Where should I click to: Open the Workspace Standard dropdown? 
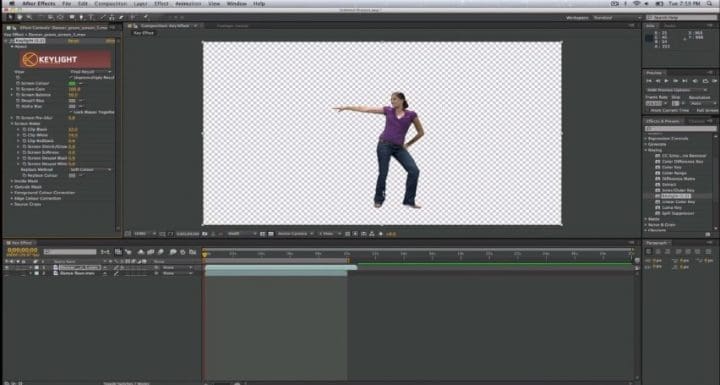tap(617, 17)
